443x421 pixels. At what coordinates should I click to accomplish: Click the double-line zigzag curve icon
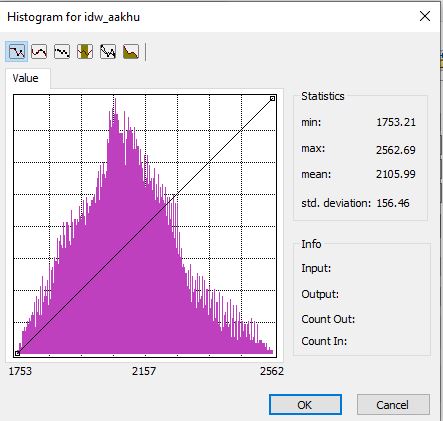(108, 52)
